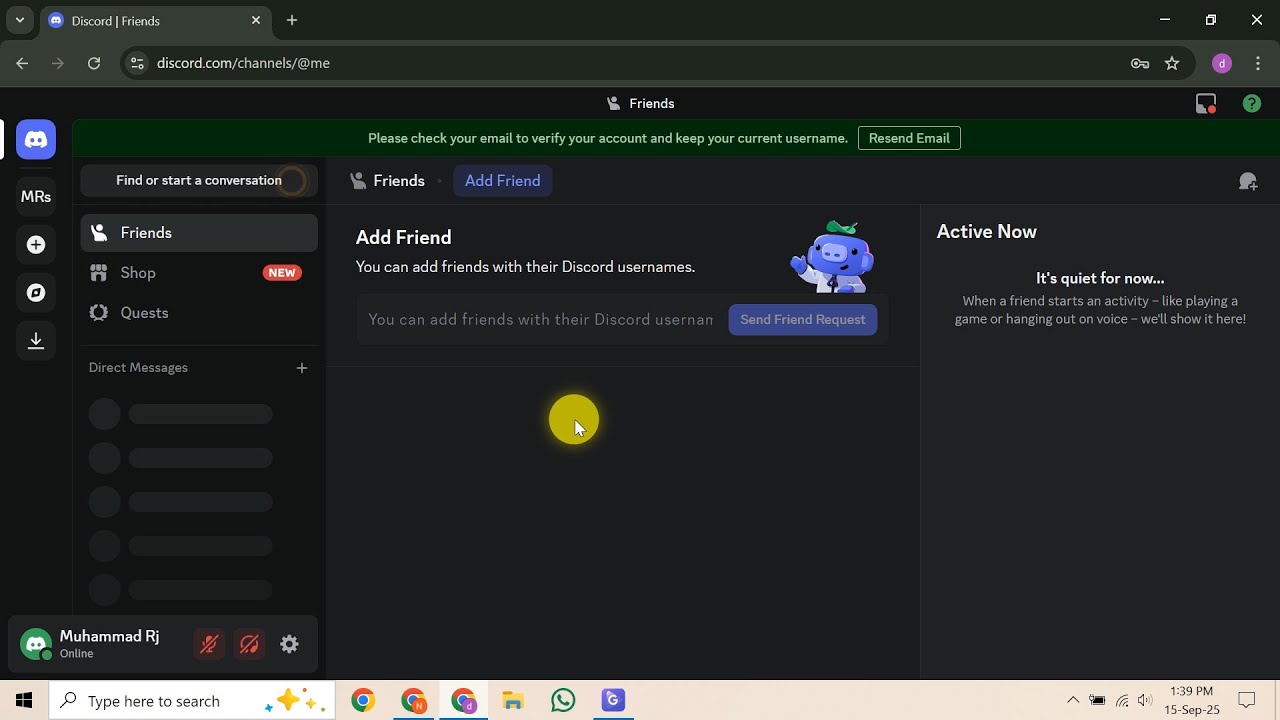Click Resend Email button

coord(909,138)
